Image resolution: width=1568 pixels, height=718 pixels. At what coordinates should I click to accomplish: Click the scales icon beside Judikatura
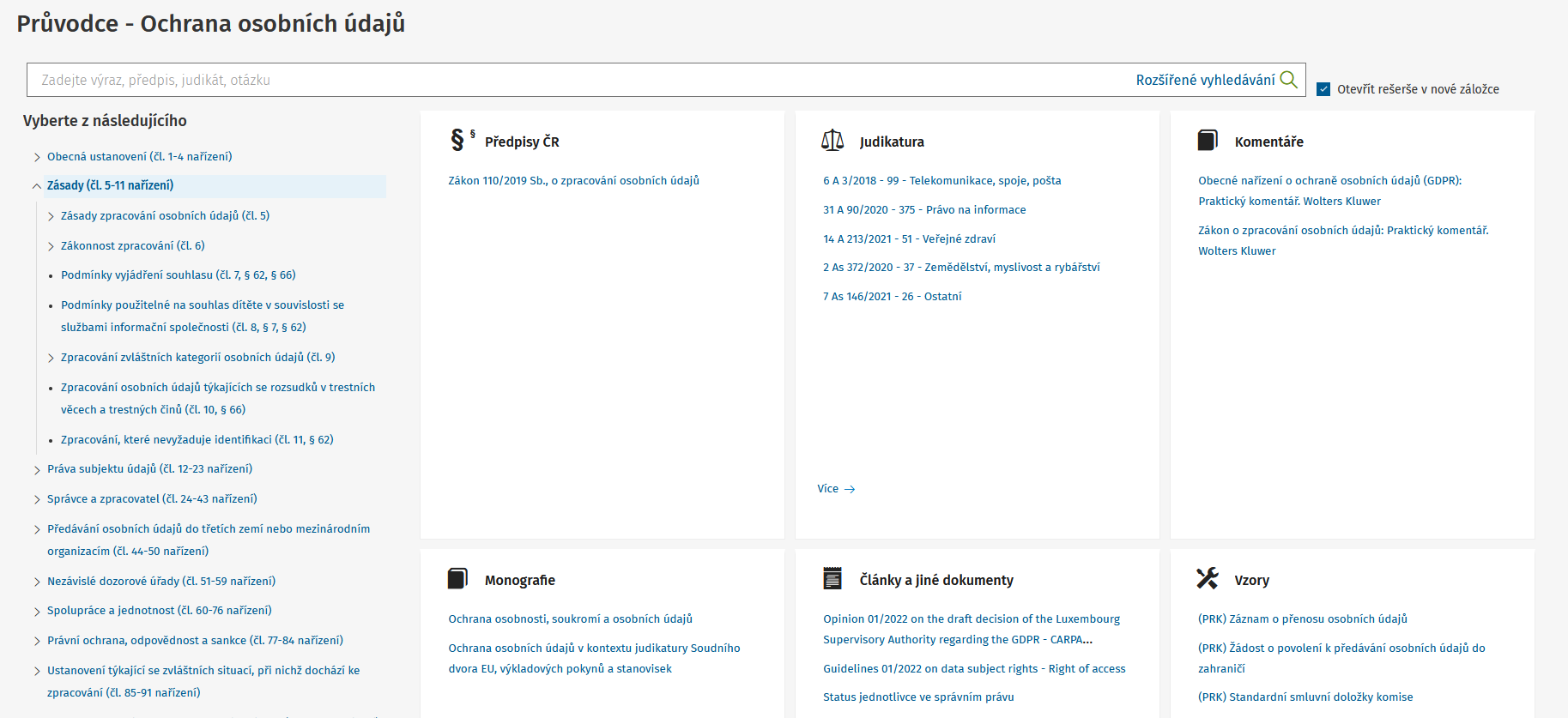click(x=832, y=141)
